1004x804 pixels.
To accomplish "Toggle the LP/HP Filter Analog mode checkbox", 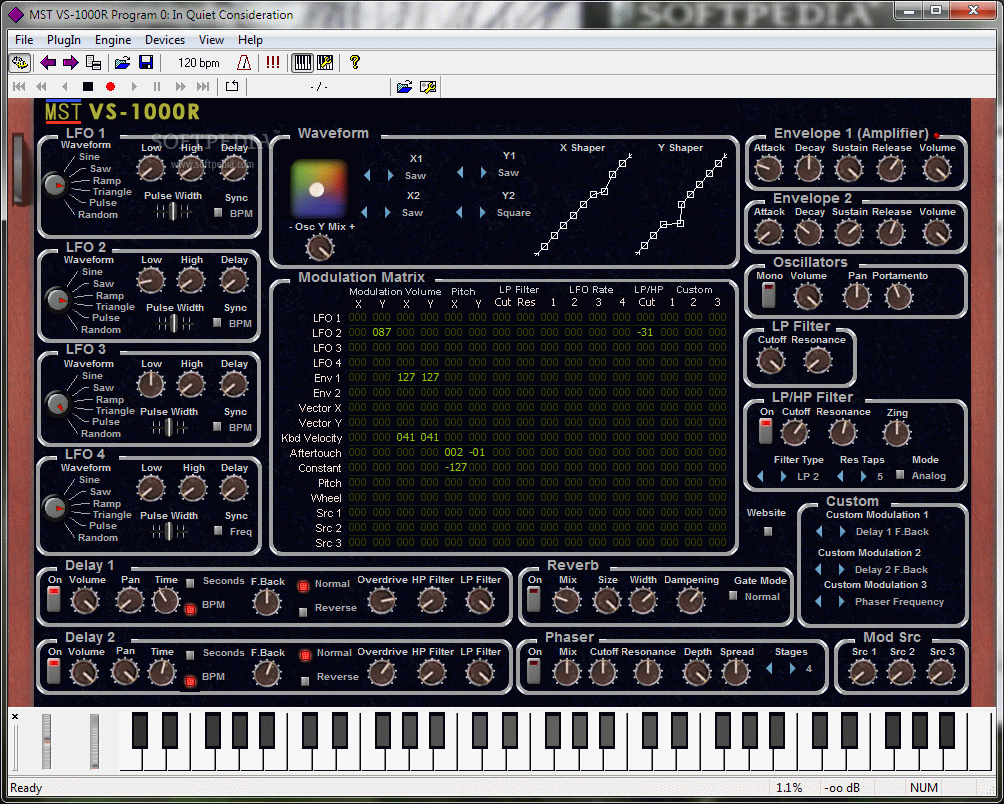I will point(900,475).
